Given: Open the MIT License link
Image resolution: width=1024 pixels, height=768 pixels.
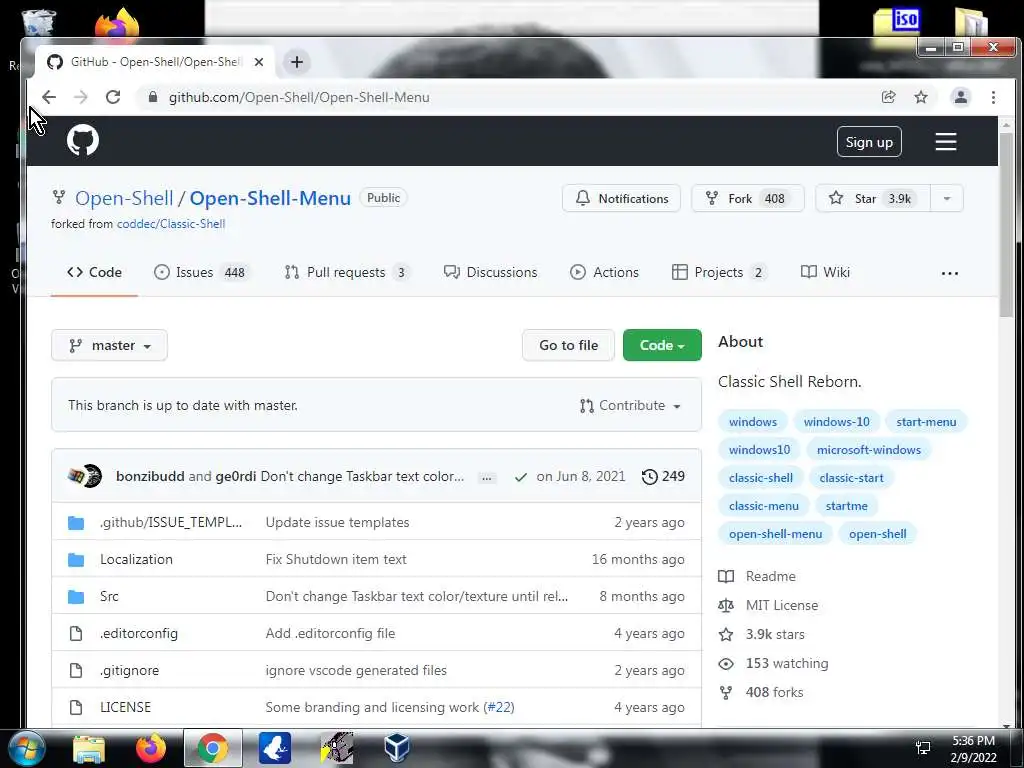Looking at the screenshot, I should click(x=782, y=605).
